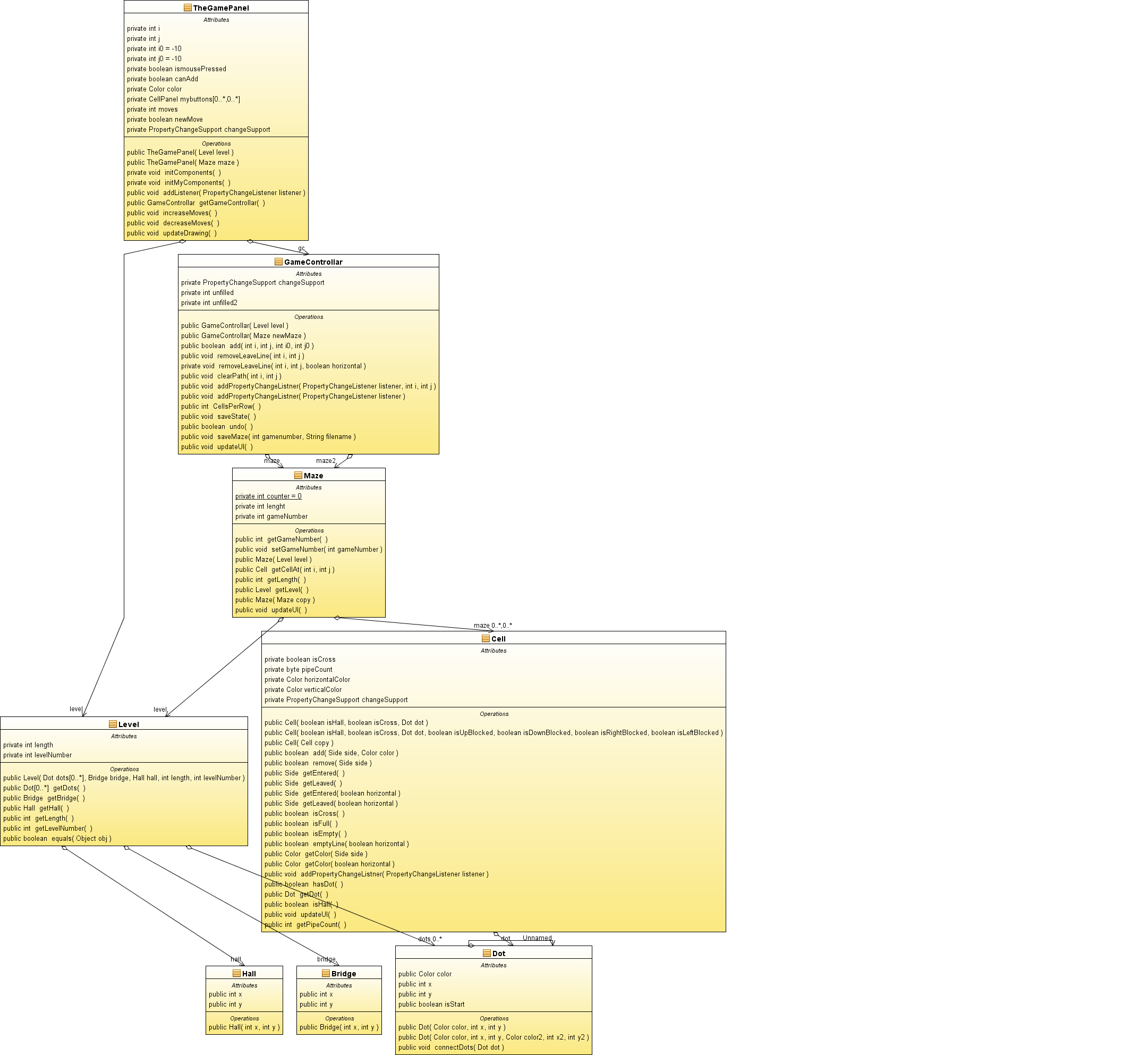This screenshot has width=1148, height=1055.
Task: Select the Level class name
Action: [129, 724]
